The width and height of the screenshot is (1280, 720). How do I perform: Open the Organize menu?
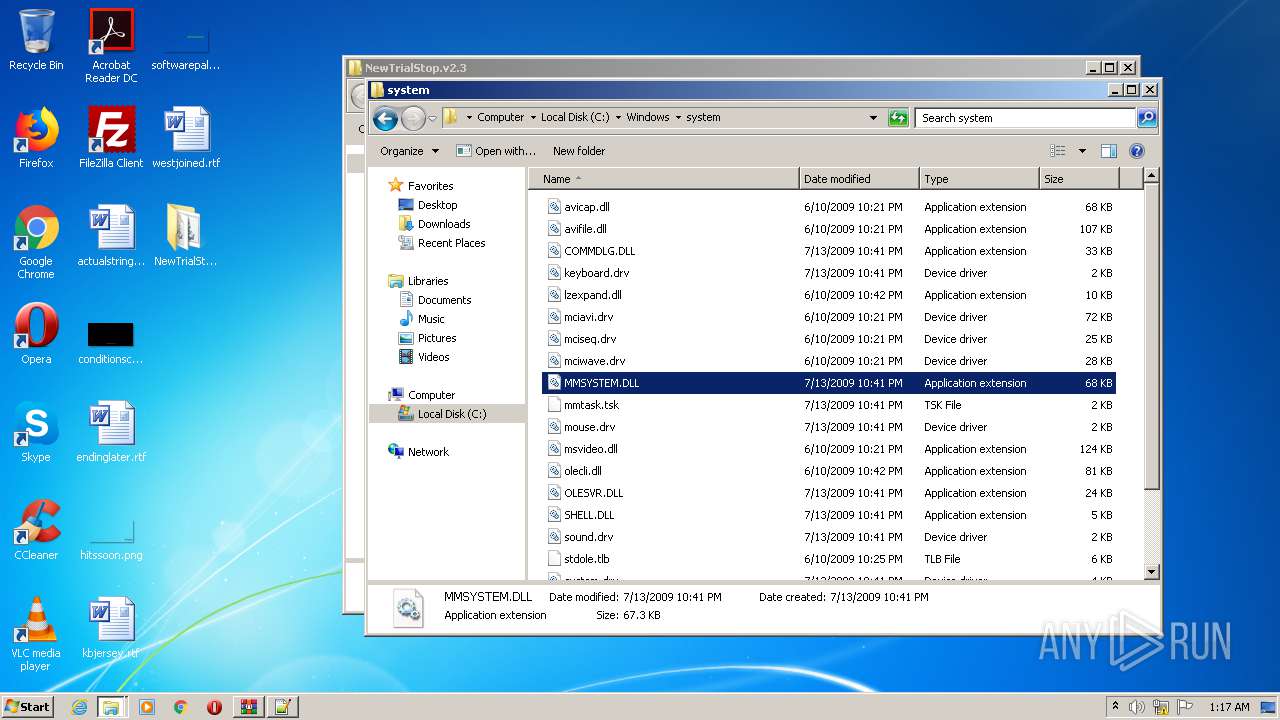[409, 151]
